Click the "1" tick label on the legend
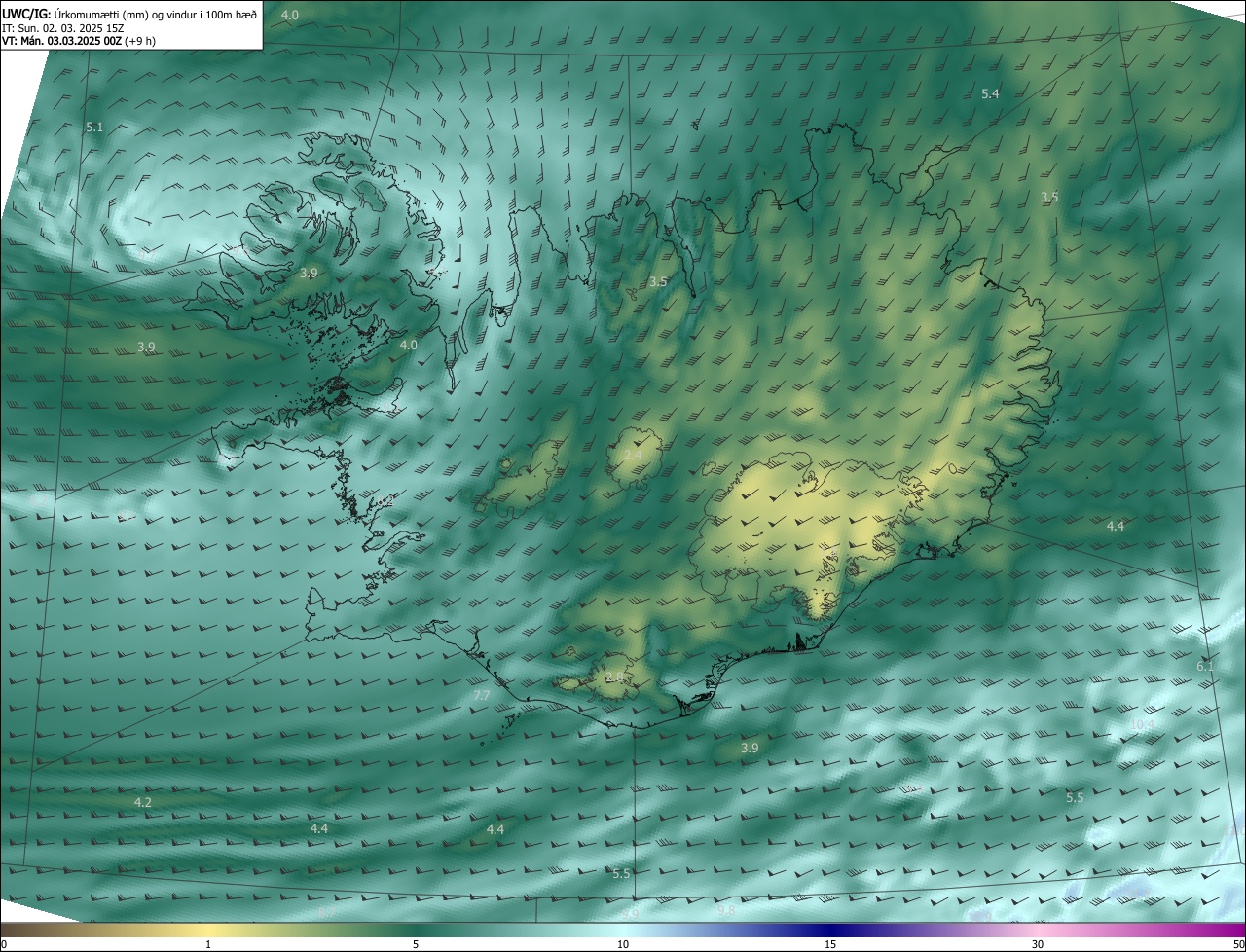Viewport: 1246px width, 952px height. tap(208, 944)
